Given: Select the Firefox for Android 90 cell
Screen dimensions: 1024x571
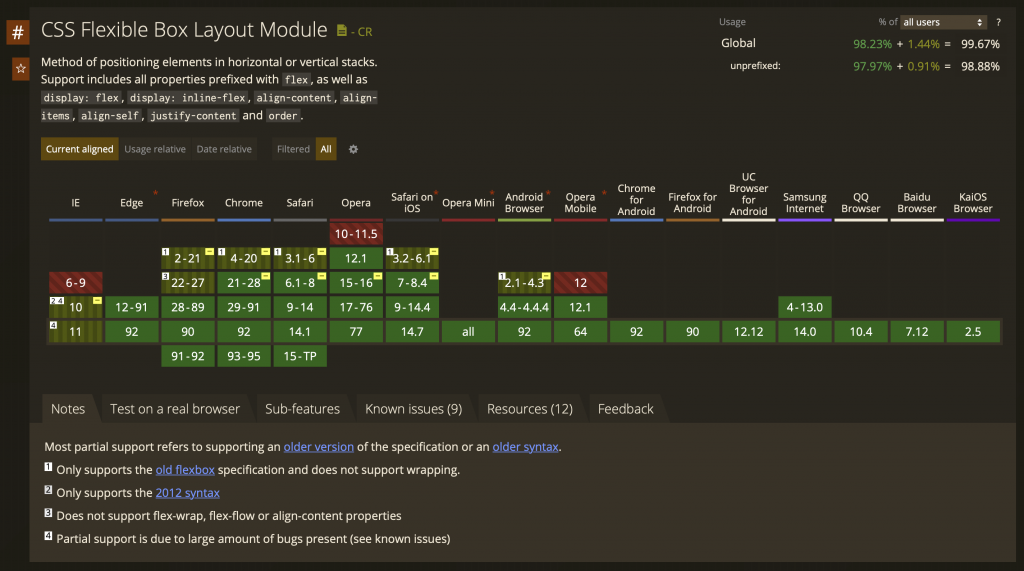Looking at the screenshot, I should (x=692, y=332).
